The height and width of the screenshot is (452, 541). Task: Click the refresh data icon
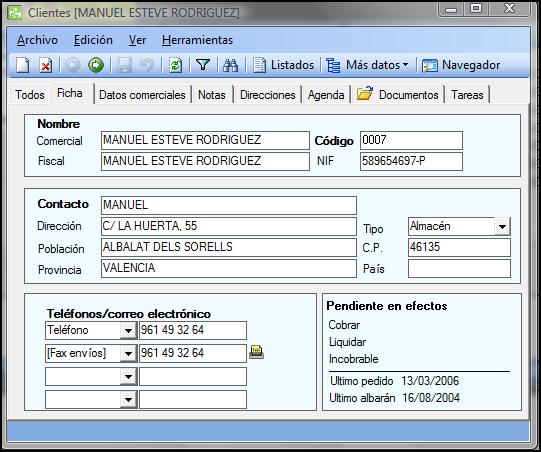click(175, 65)
